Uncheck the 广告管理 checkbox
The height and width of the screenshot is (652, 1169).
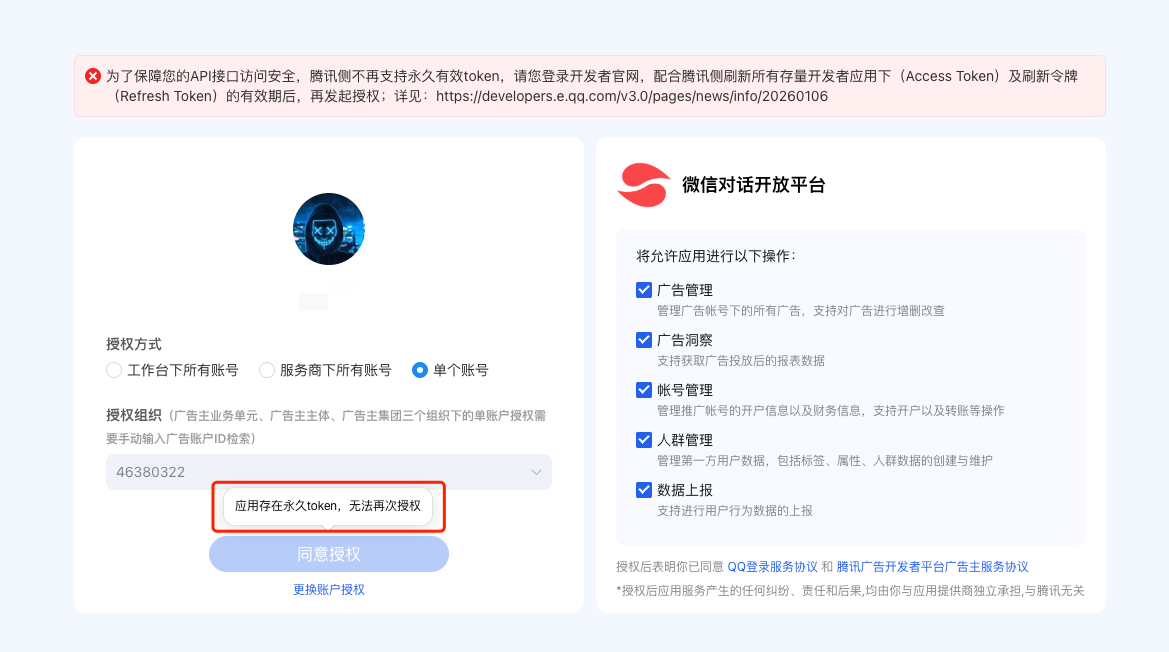tap(644, 290)
